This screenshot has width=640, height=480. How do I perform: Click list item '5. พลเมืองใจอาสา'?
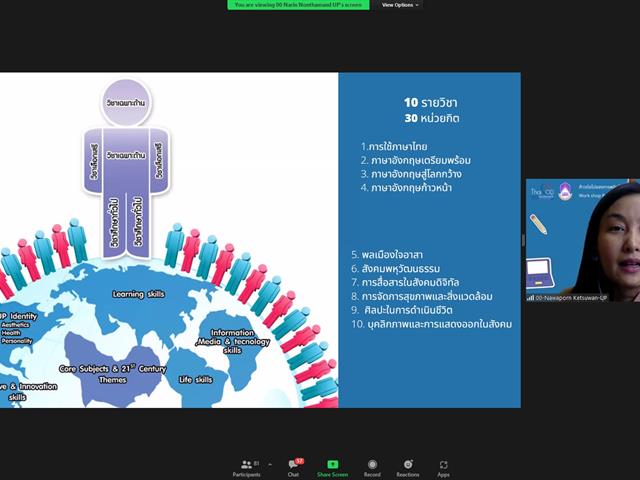coord(387,255)
